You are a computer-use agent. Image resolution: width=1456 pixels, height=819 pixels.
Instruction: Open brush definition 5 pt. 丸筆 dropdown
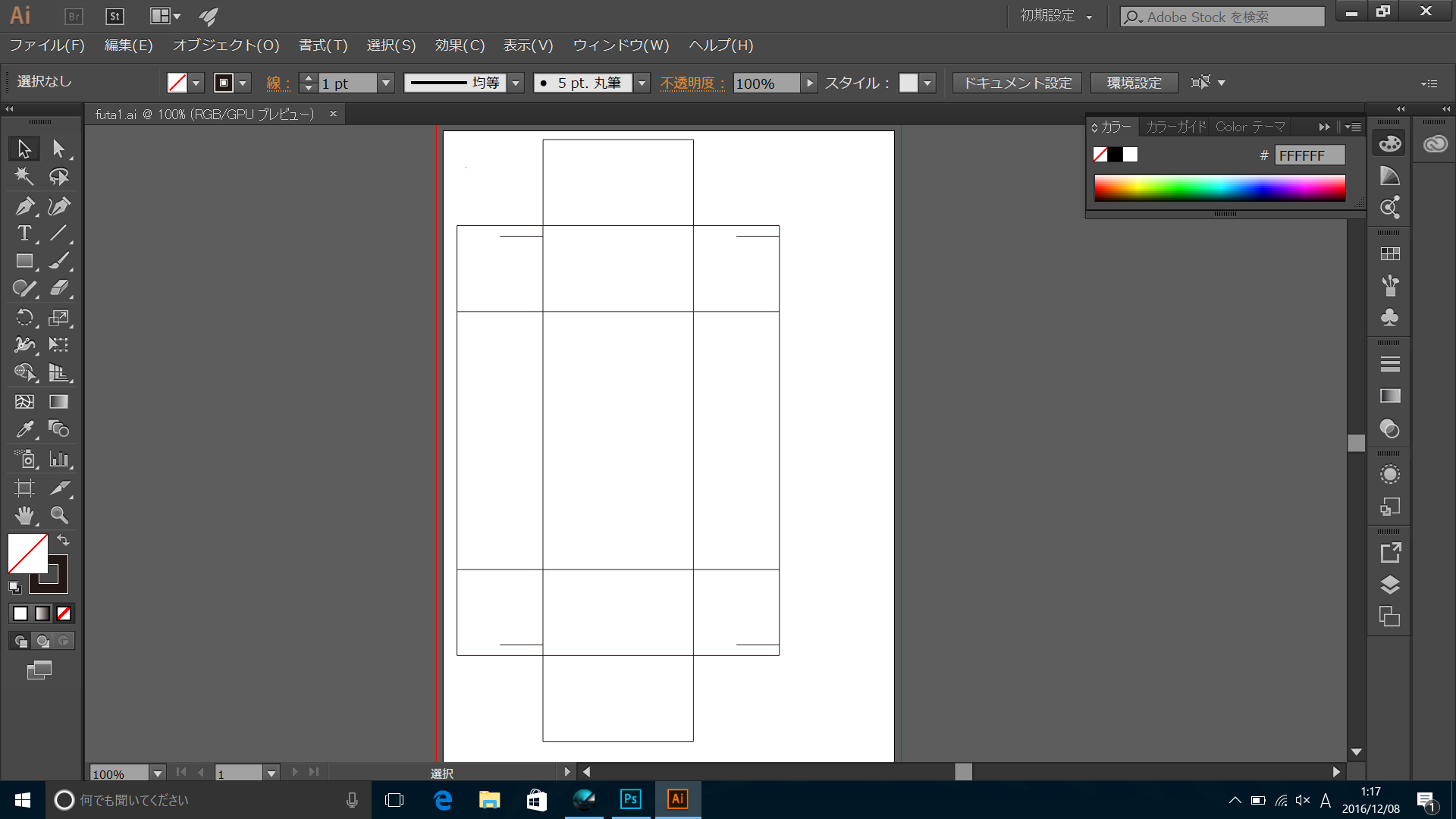642,83
